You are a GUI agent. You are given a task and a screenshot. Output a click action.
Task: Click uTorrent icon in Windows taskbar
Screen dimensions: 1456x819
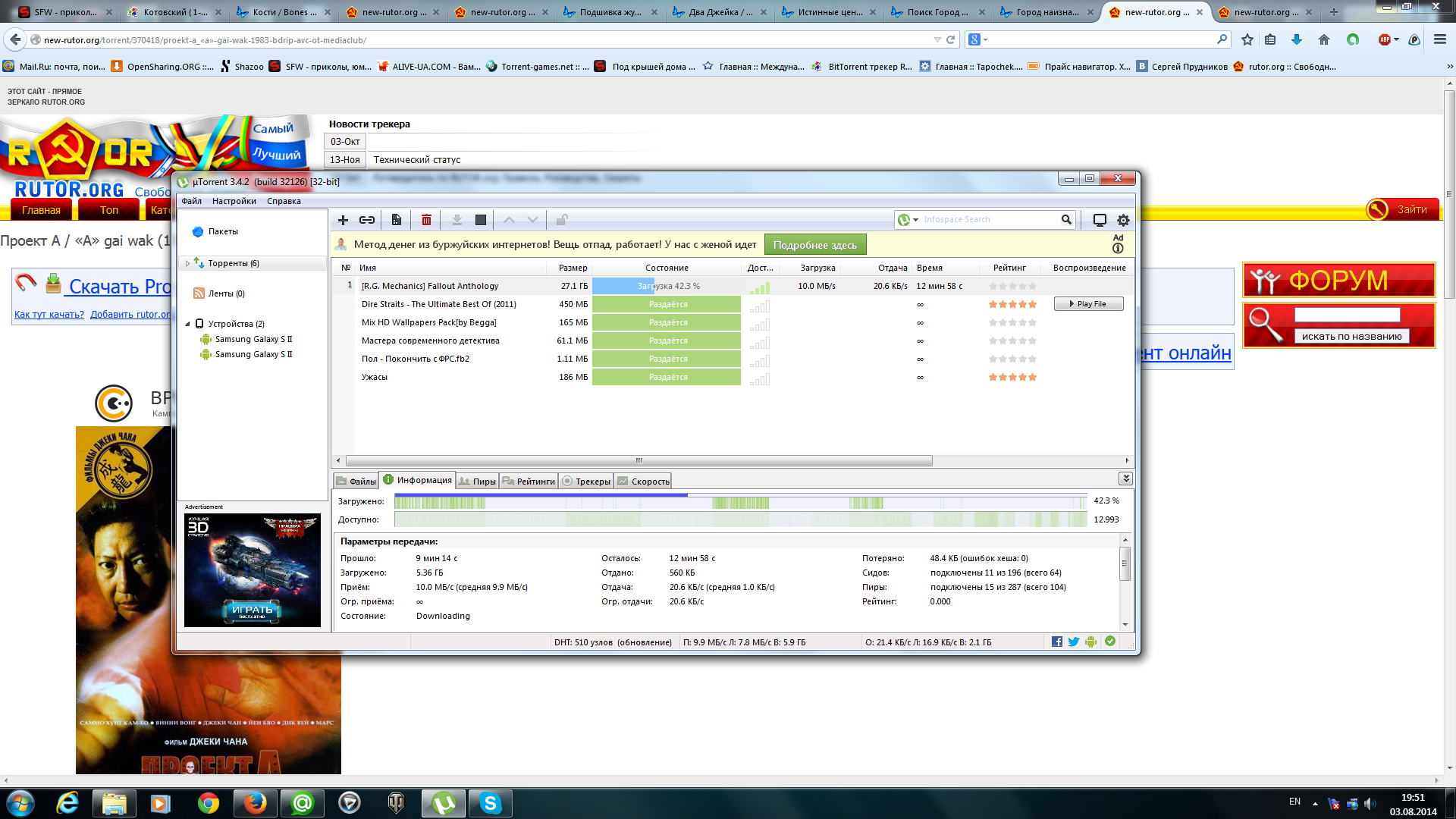pos(444,803)
